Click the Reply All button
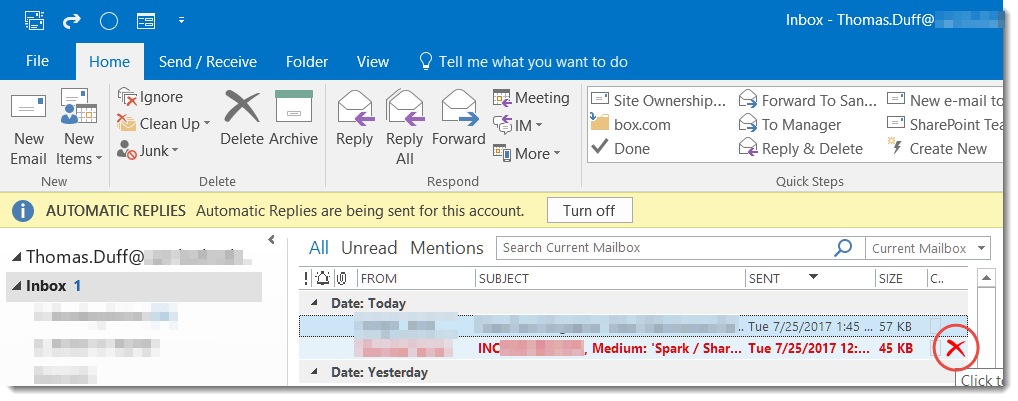Viewport: 1018px width, 401px height. point(404,128)
